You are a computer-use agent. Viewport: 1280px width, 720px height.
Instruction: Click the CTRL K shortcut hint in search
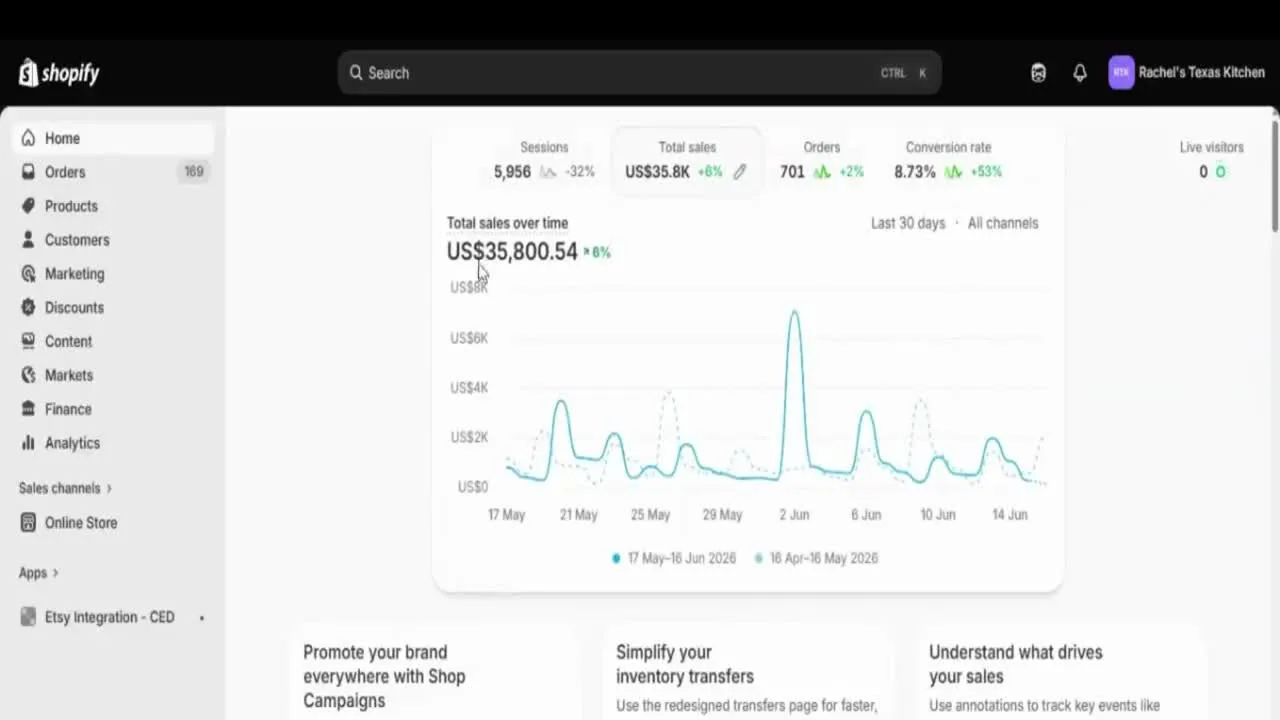tap(904, 73)
